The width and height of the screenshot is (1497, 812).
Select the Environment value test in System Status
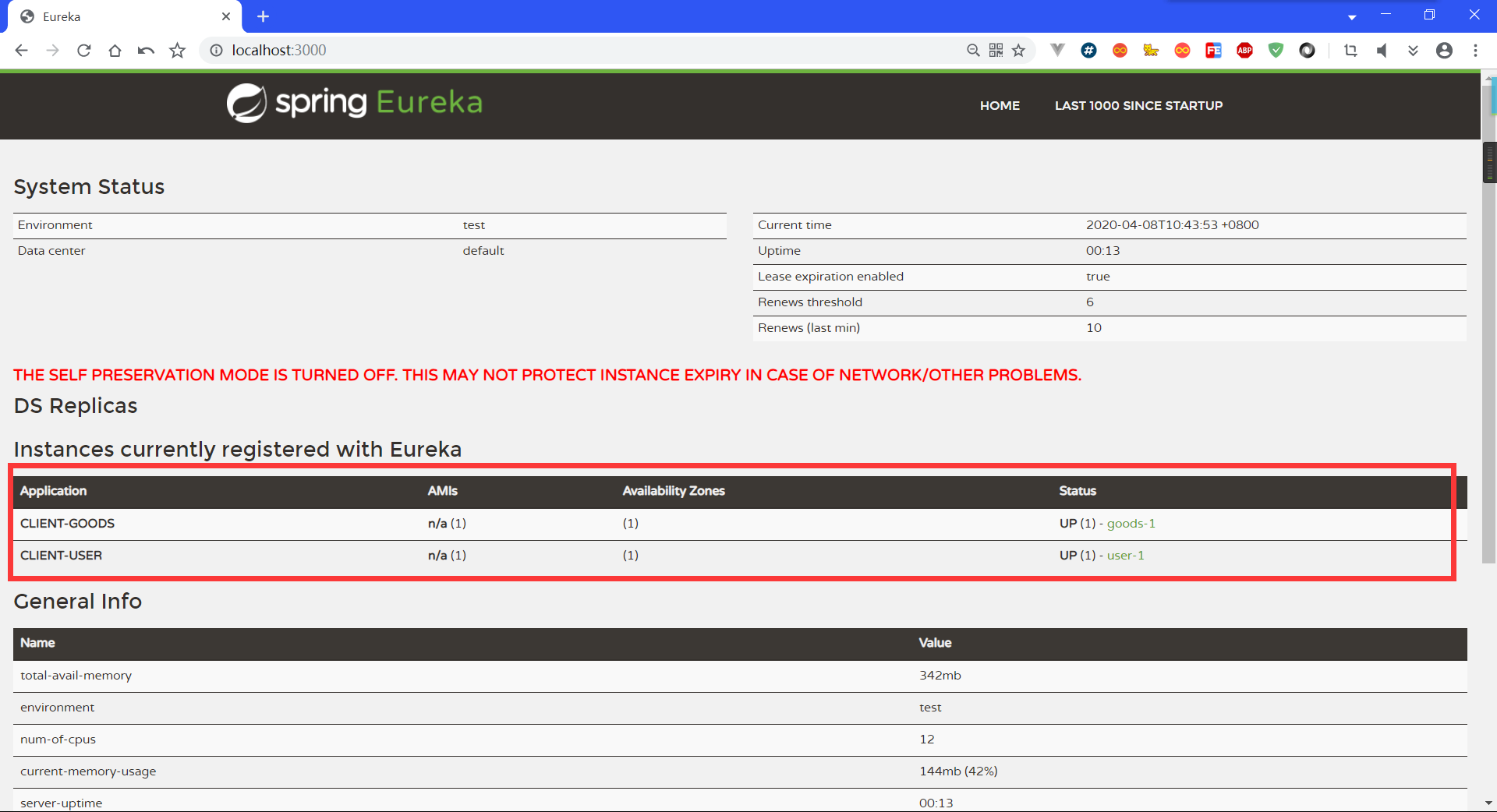click(x=473, y=225)
